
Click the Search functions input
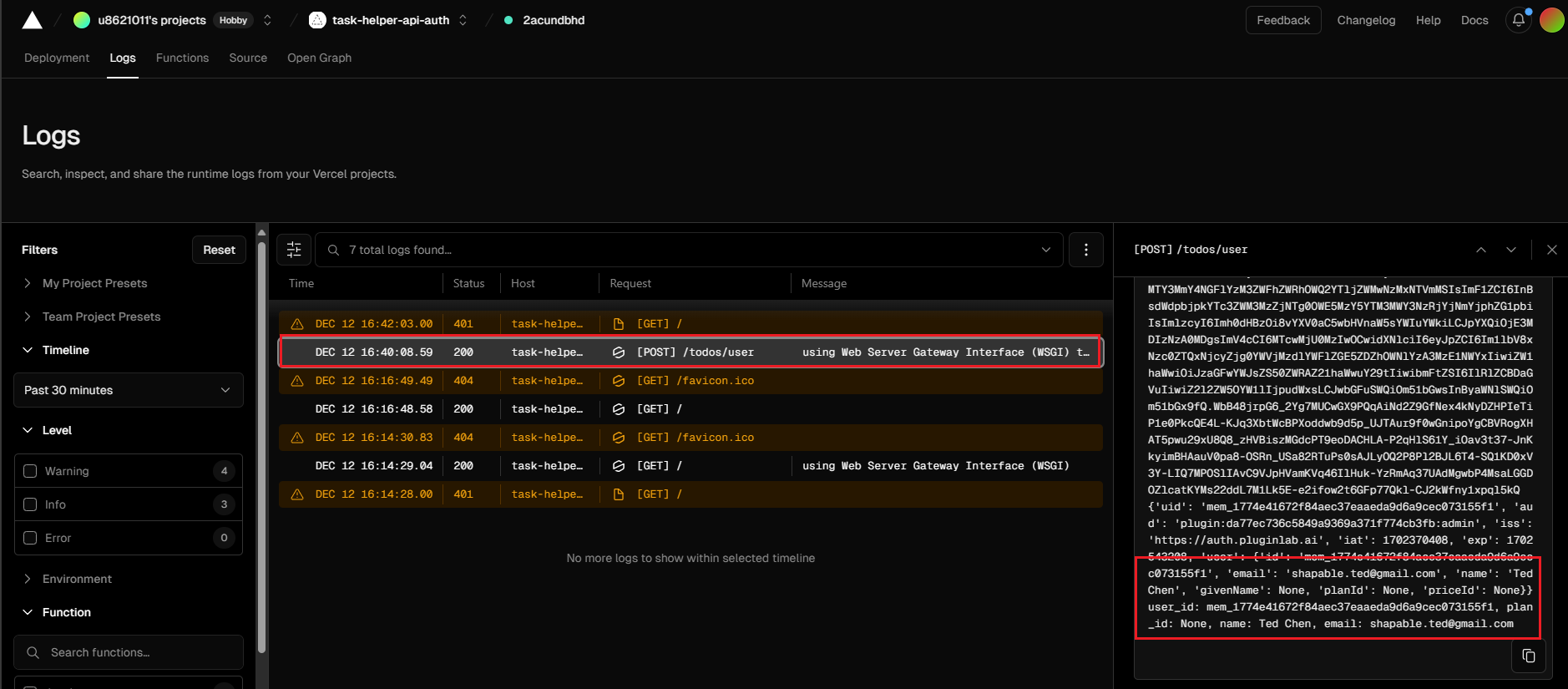(129, 652)
